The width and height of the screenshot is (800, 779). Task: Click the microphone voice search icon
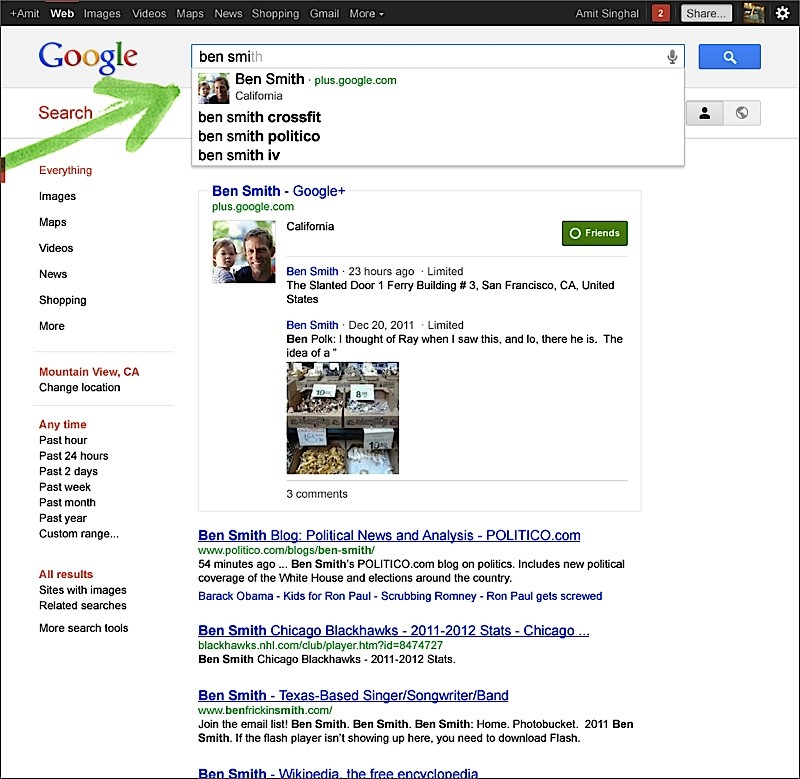pos(672,57)
